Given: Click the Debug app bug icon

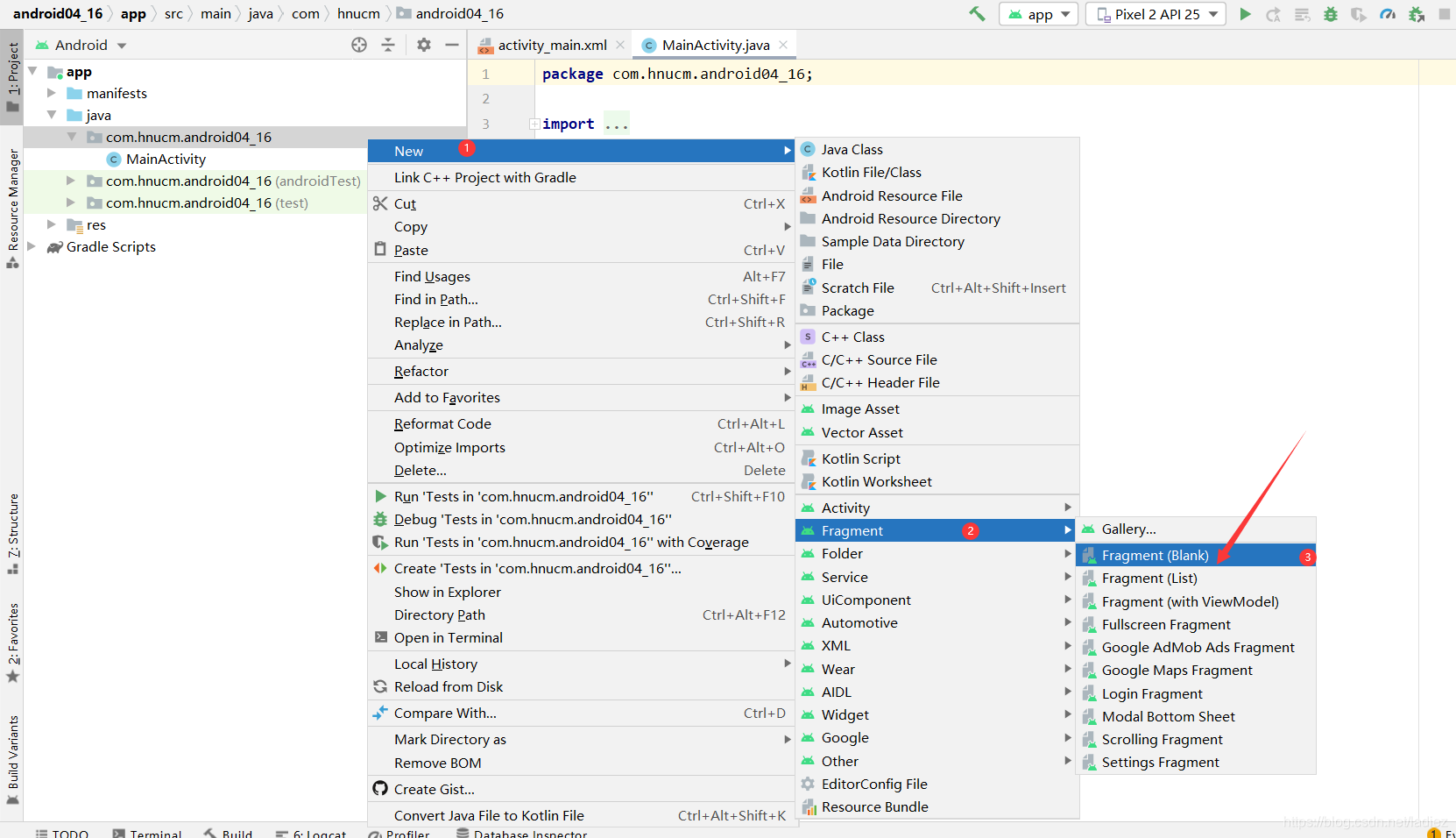Looking at the screenshot, I should coord(1331,14).
